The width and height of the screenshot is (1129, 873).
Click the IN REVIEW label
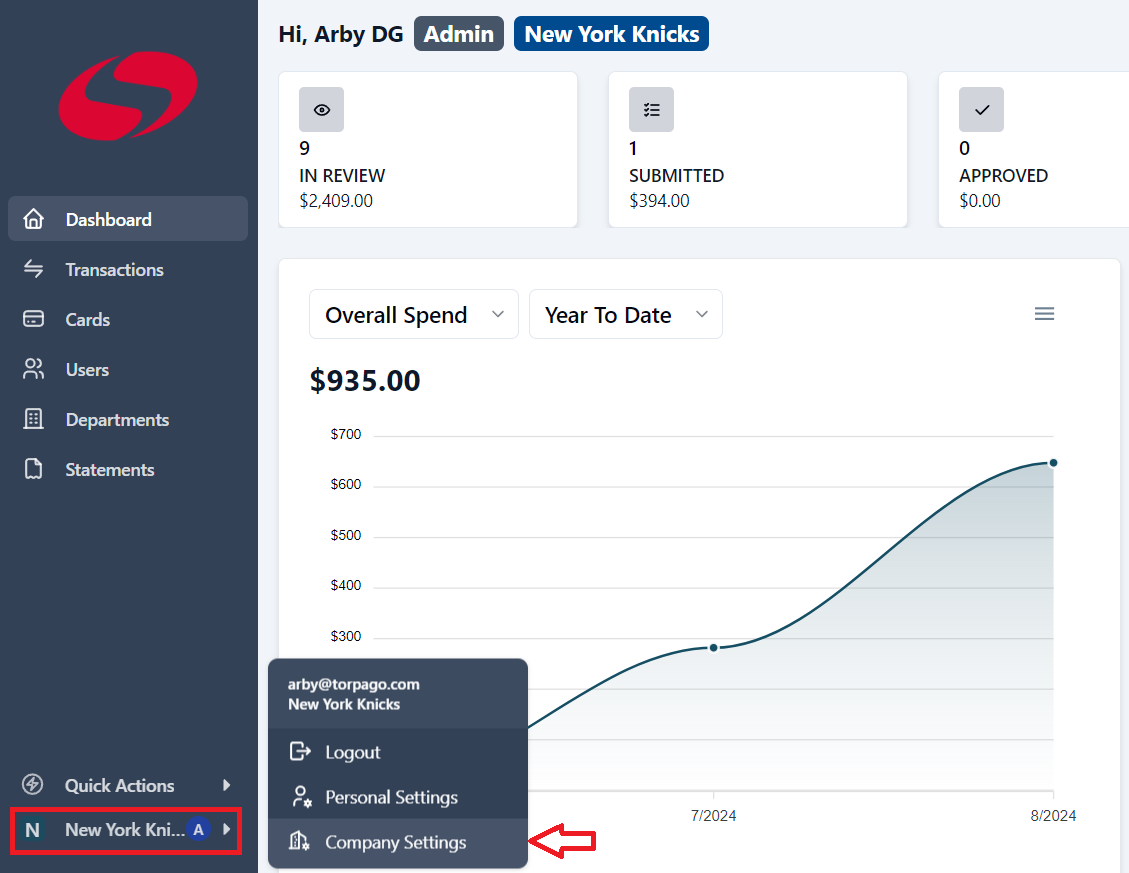(342, 176)
